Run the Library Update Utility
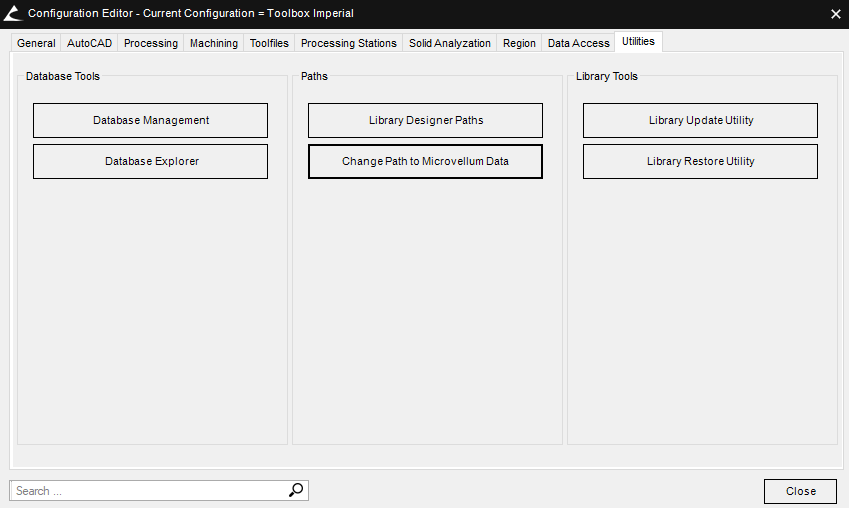Screen dimensions: 849x508 [700, 120]
